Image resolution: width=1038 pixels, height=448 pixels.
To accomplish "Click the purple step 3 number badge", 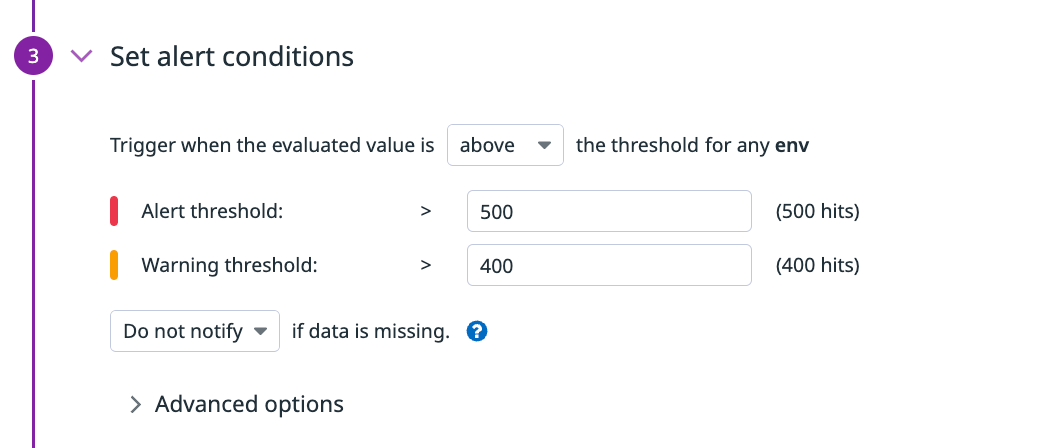I will 33,56.
